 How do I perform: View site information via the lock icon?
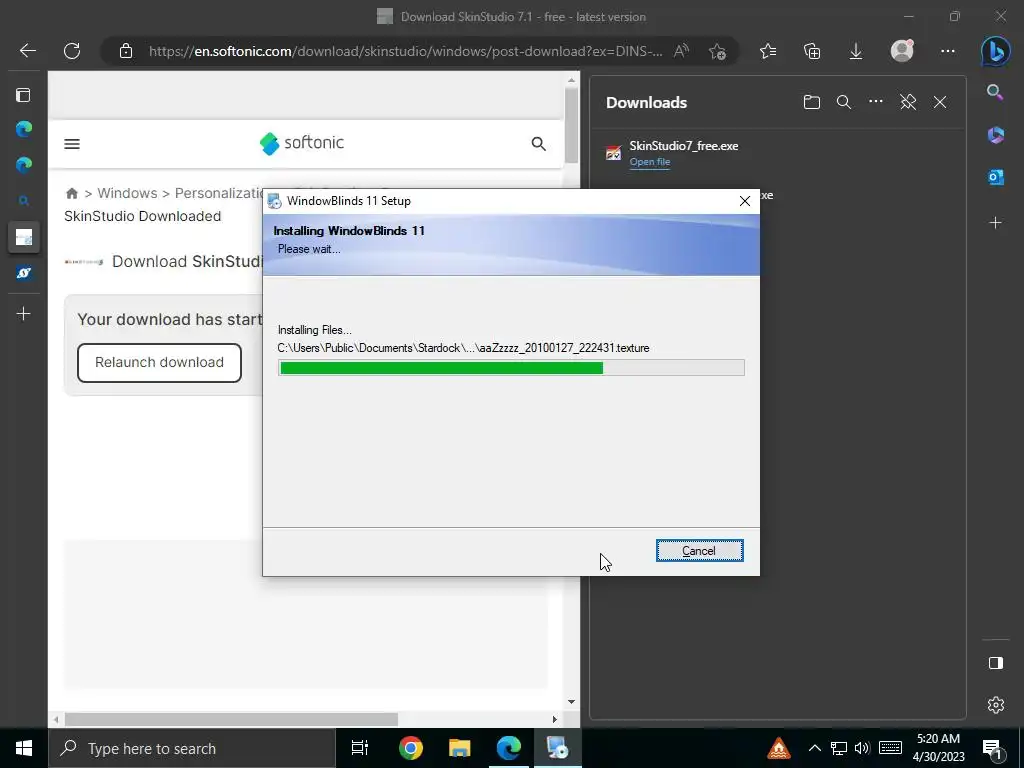tap(126, 51)
